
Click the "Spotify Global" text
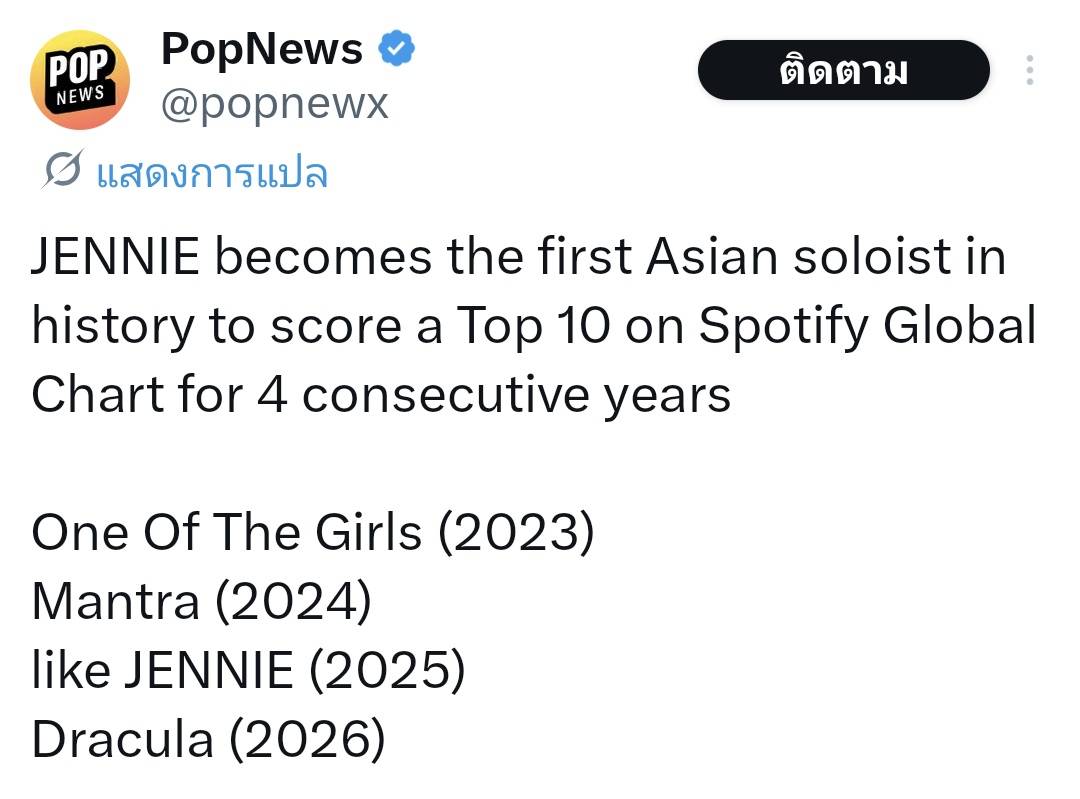tap(866, 327)
